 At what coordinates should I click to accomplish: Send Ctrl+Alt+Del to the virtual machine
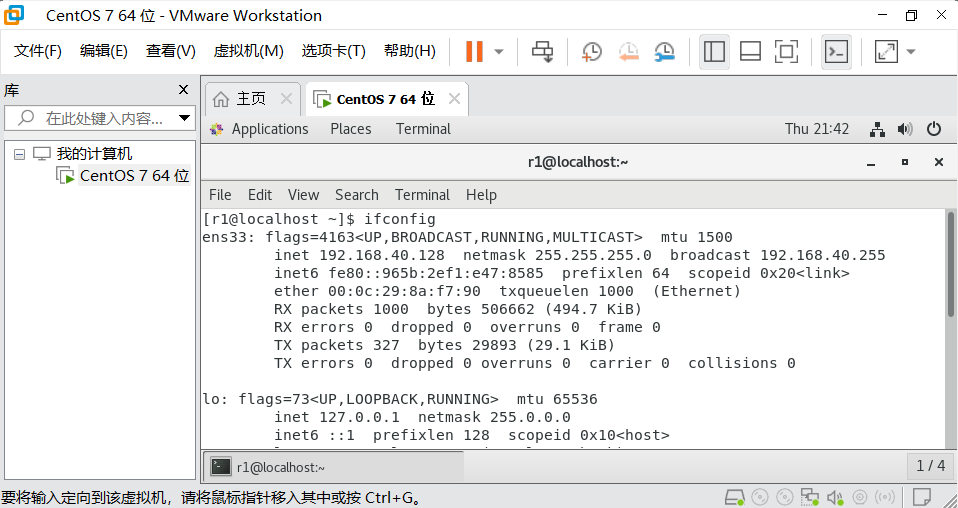543,52
